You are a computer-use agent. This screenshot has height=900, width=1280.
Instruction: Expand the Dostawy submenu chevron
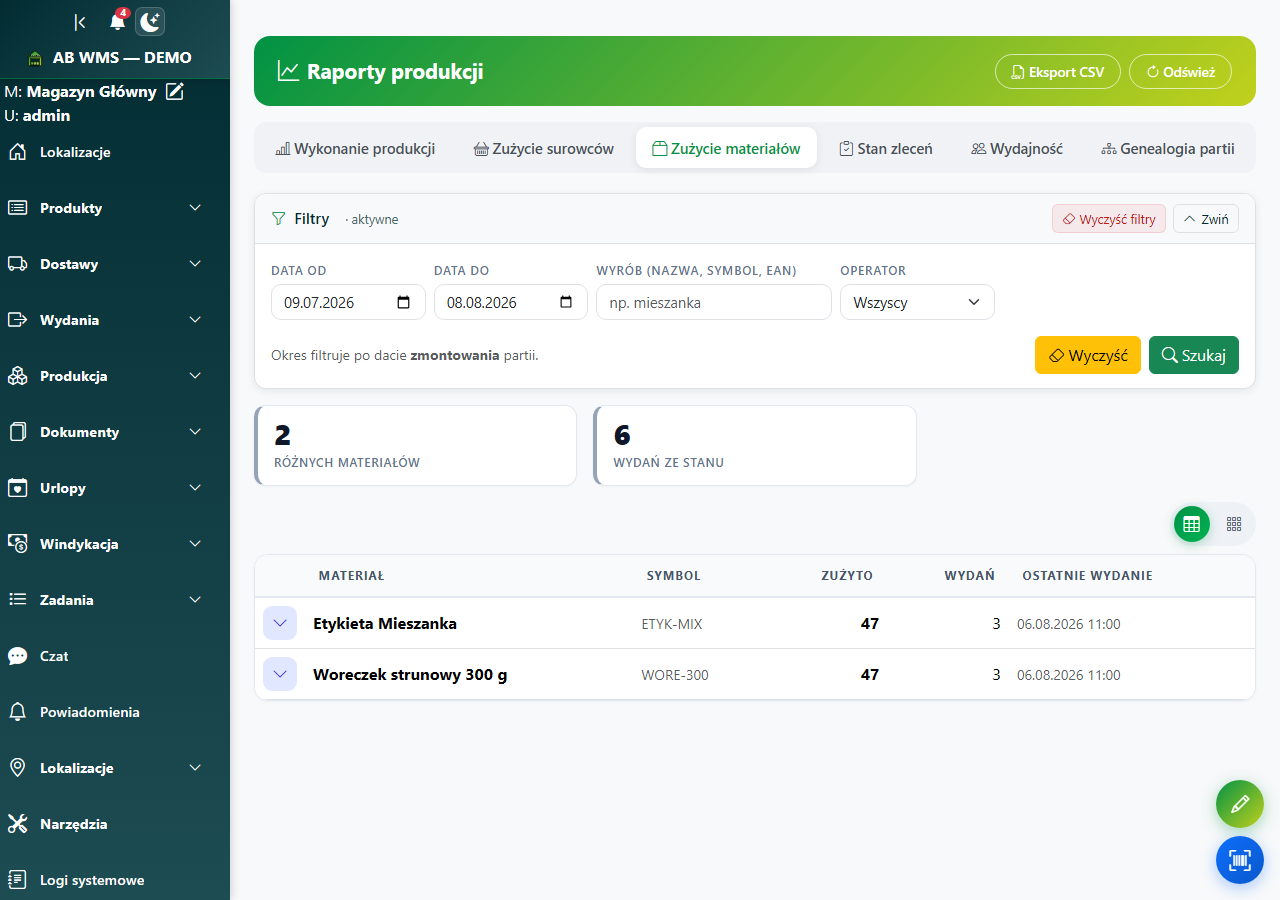coord(195,264)
